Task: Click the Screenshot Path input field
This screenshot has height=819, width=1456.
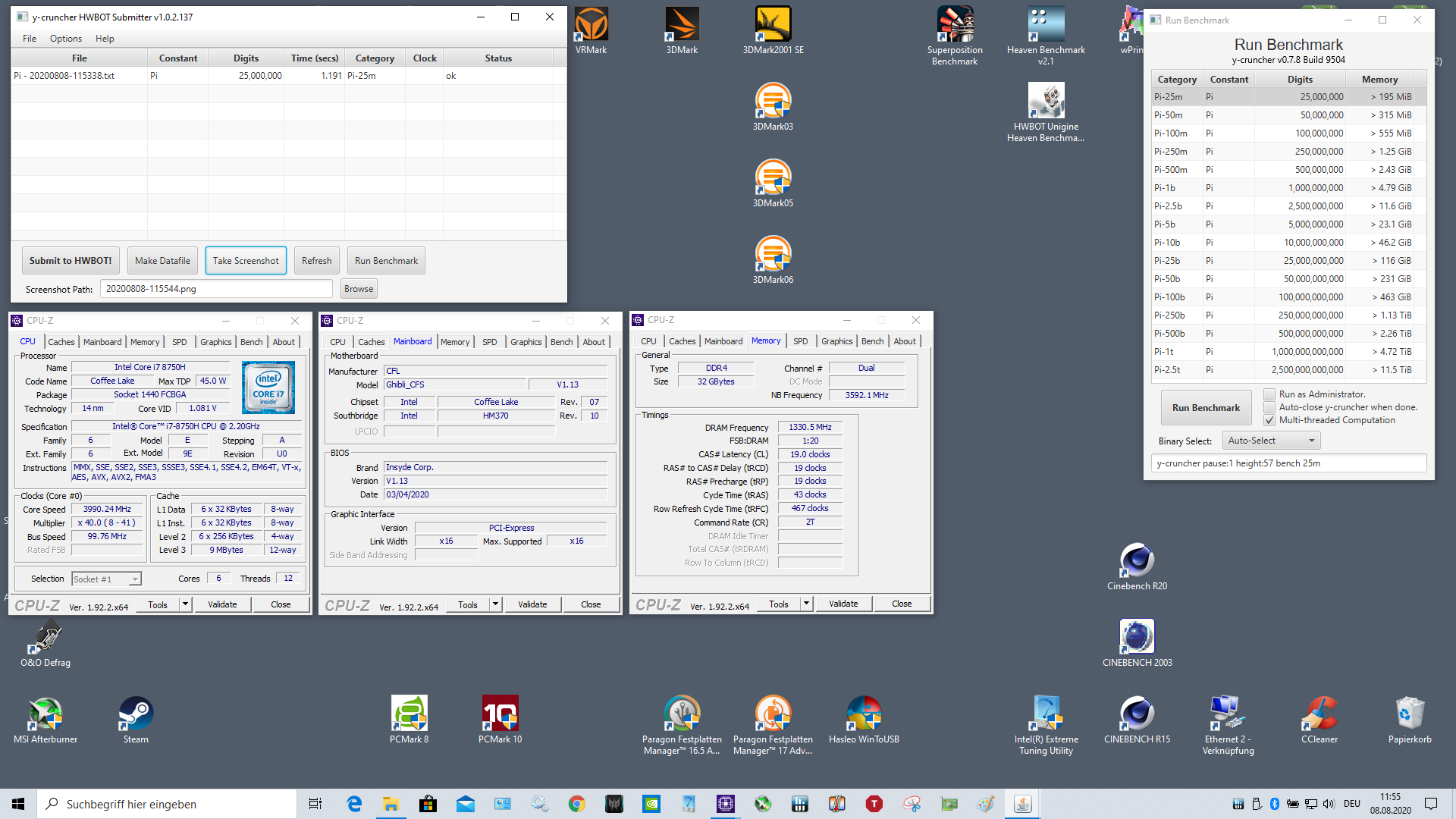Action: (x=216, y=289)
